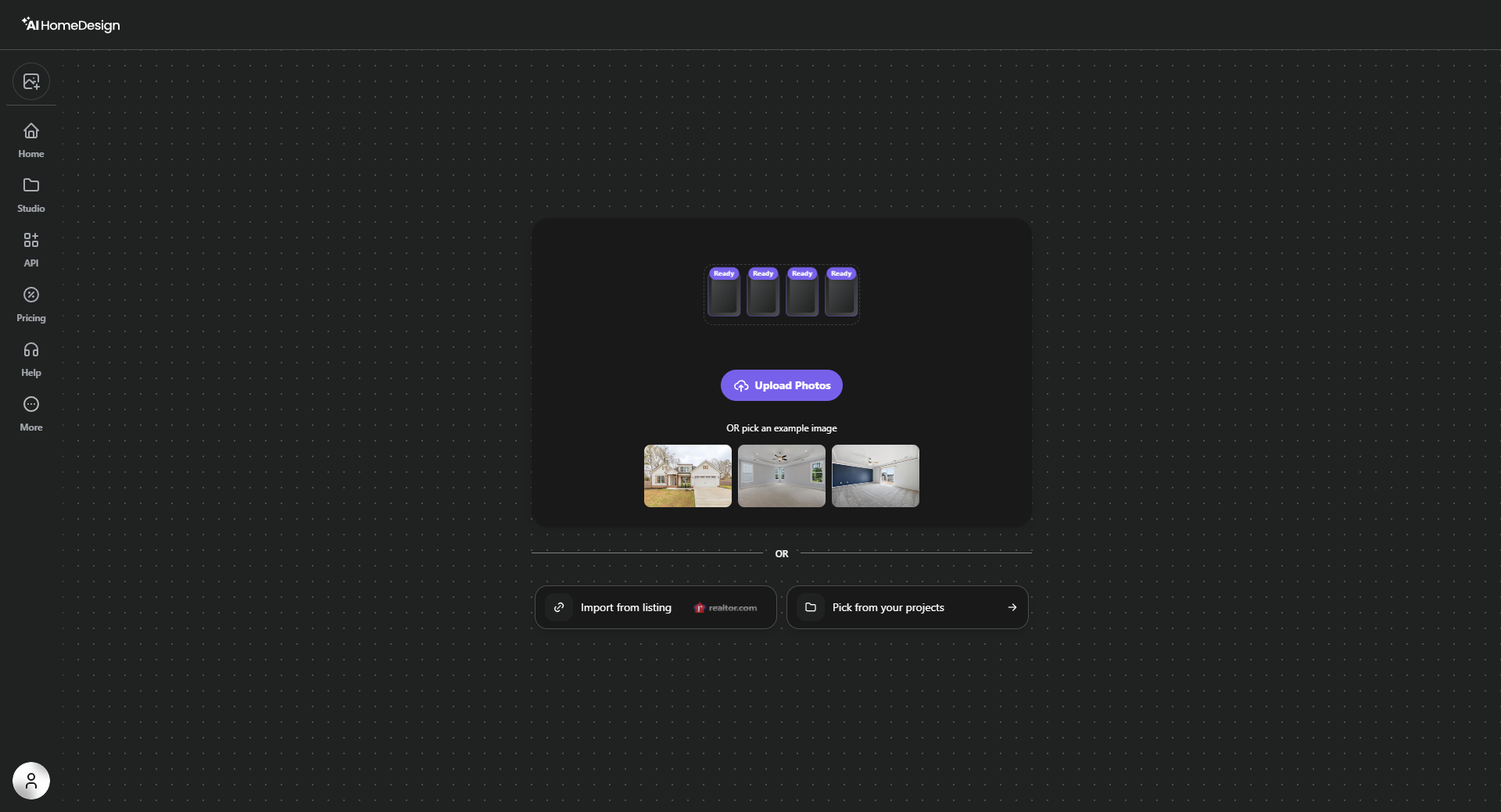Pick the blue wall room example image
1501x812 pixels.
pyautogui.click(x=876, y=476)
